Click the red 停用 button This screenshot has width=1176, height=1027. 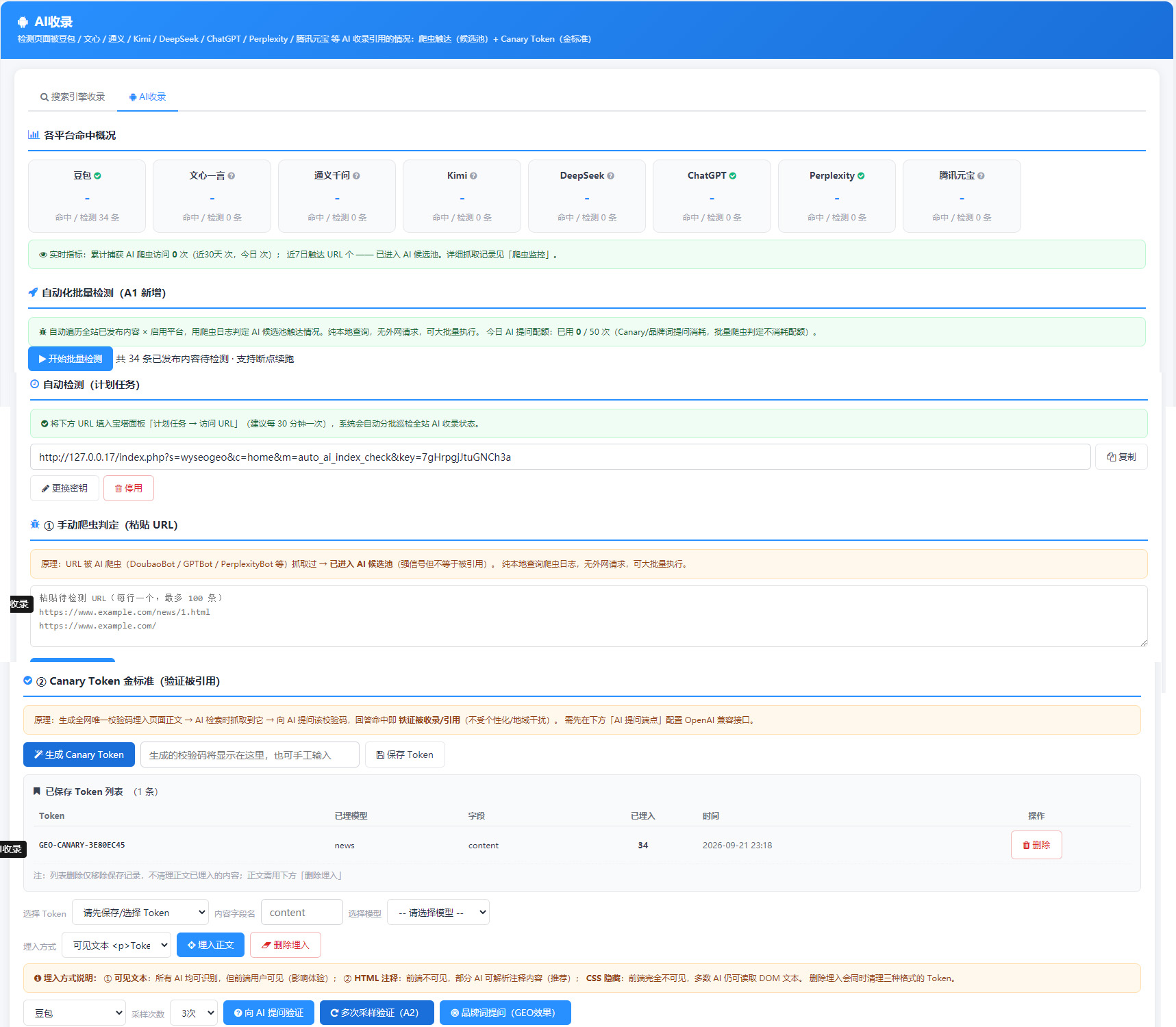click(129, 488)
